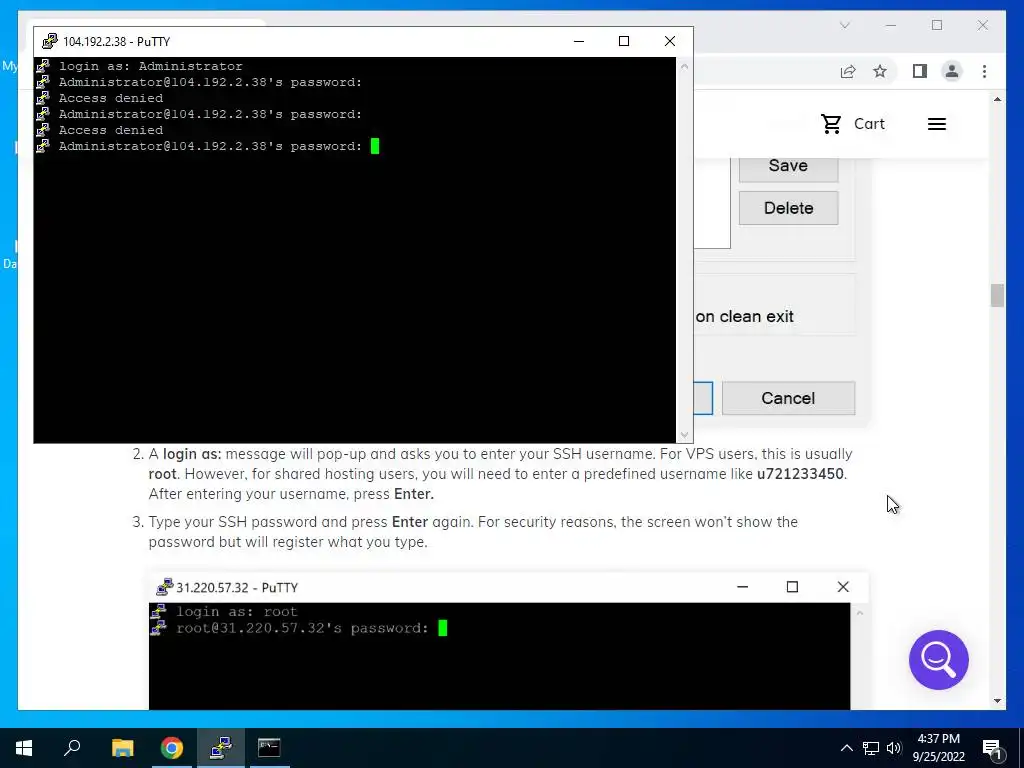Click the Delete button in the web page
1024x768 pixels.
point(788,208)
